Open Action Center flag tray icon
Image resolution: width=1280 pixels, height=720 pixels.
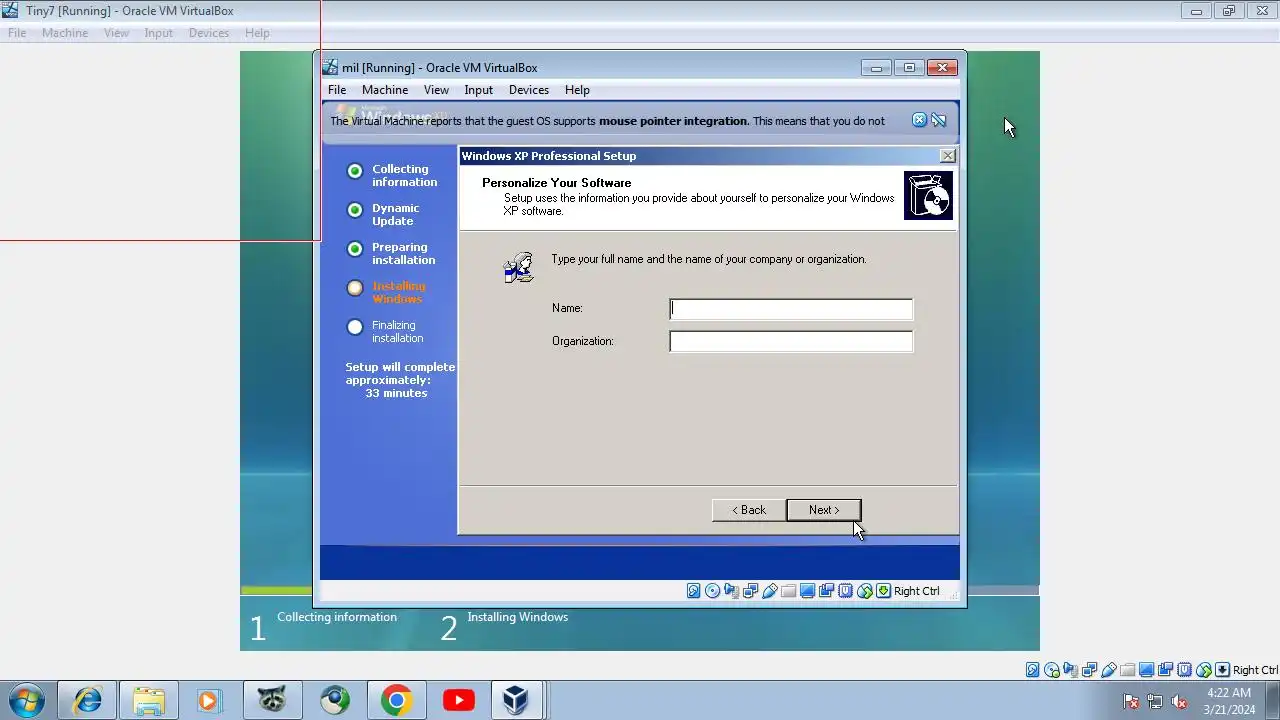[x=1131, y=701]
